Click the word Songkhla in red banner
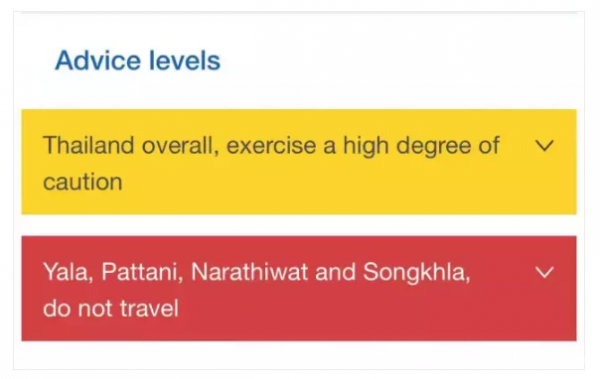Image resolution: width=600 pixels, height=379 pixels. (416, 273)
